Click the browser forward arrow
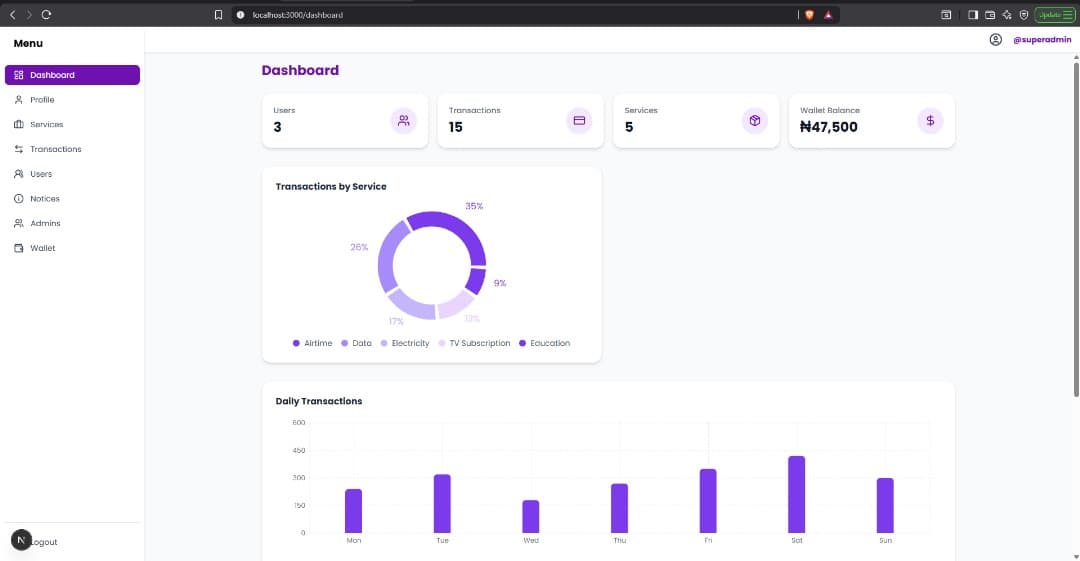 pyautogui.click(x=29, y=14)
